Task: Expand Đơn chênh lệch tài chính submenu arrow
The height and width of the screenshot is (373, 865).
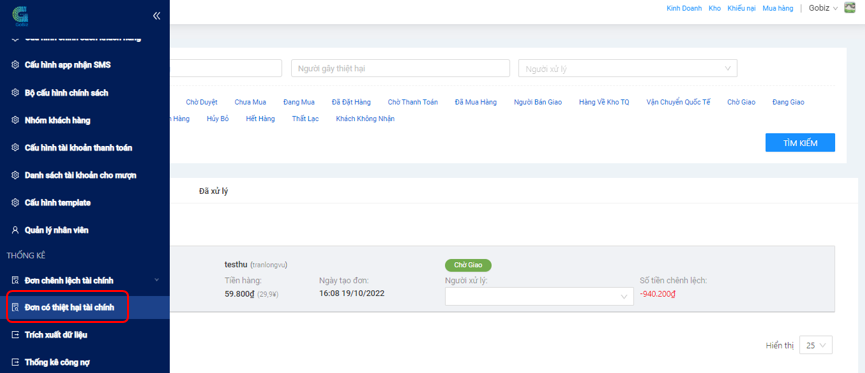Action: pos(157,280)
